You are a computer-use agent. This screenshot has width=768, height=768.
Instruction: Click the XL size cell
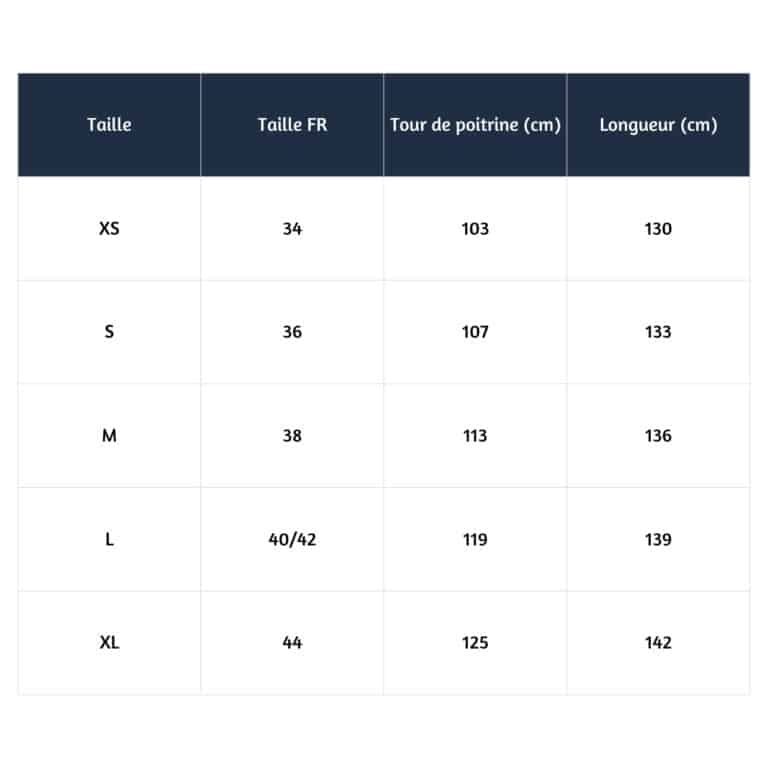point(109,643)
